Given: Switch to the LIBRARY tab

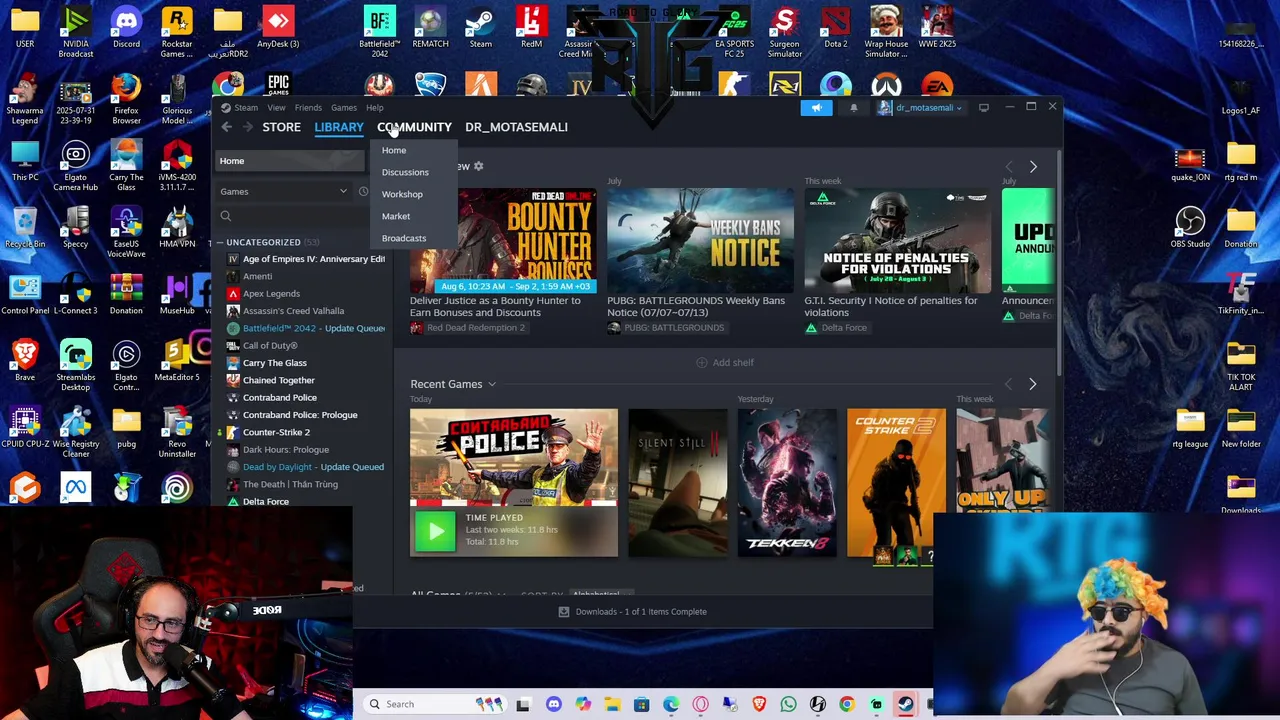Looking at the screenshot, I should [339, 127].
